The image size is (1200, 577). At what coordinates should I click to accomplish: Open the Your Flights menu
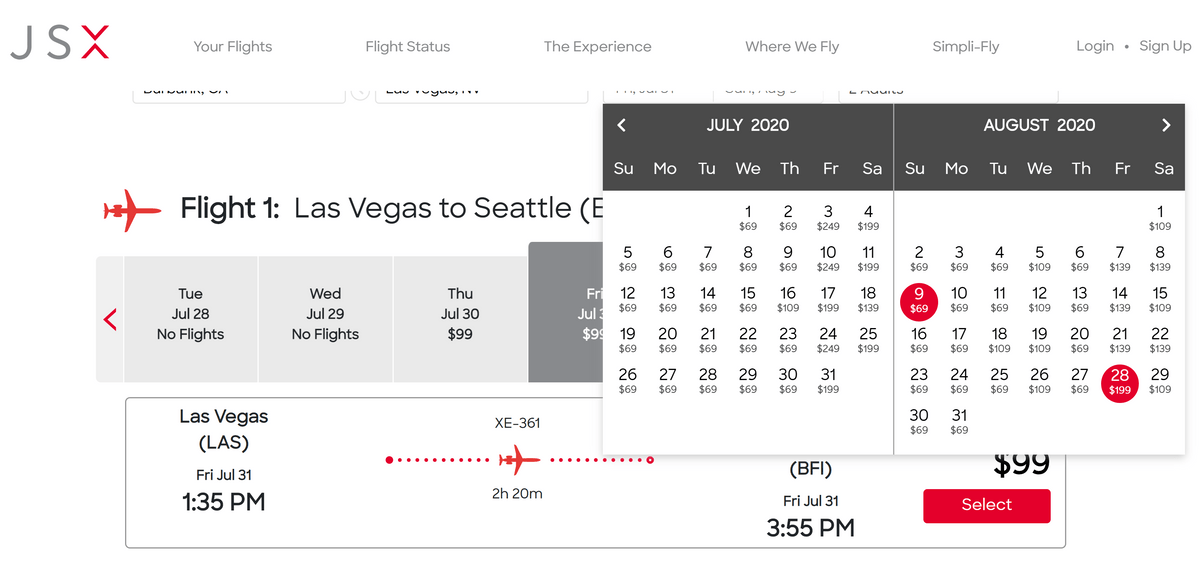coord(233,46)
